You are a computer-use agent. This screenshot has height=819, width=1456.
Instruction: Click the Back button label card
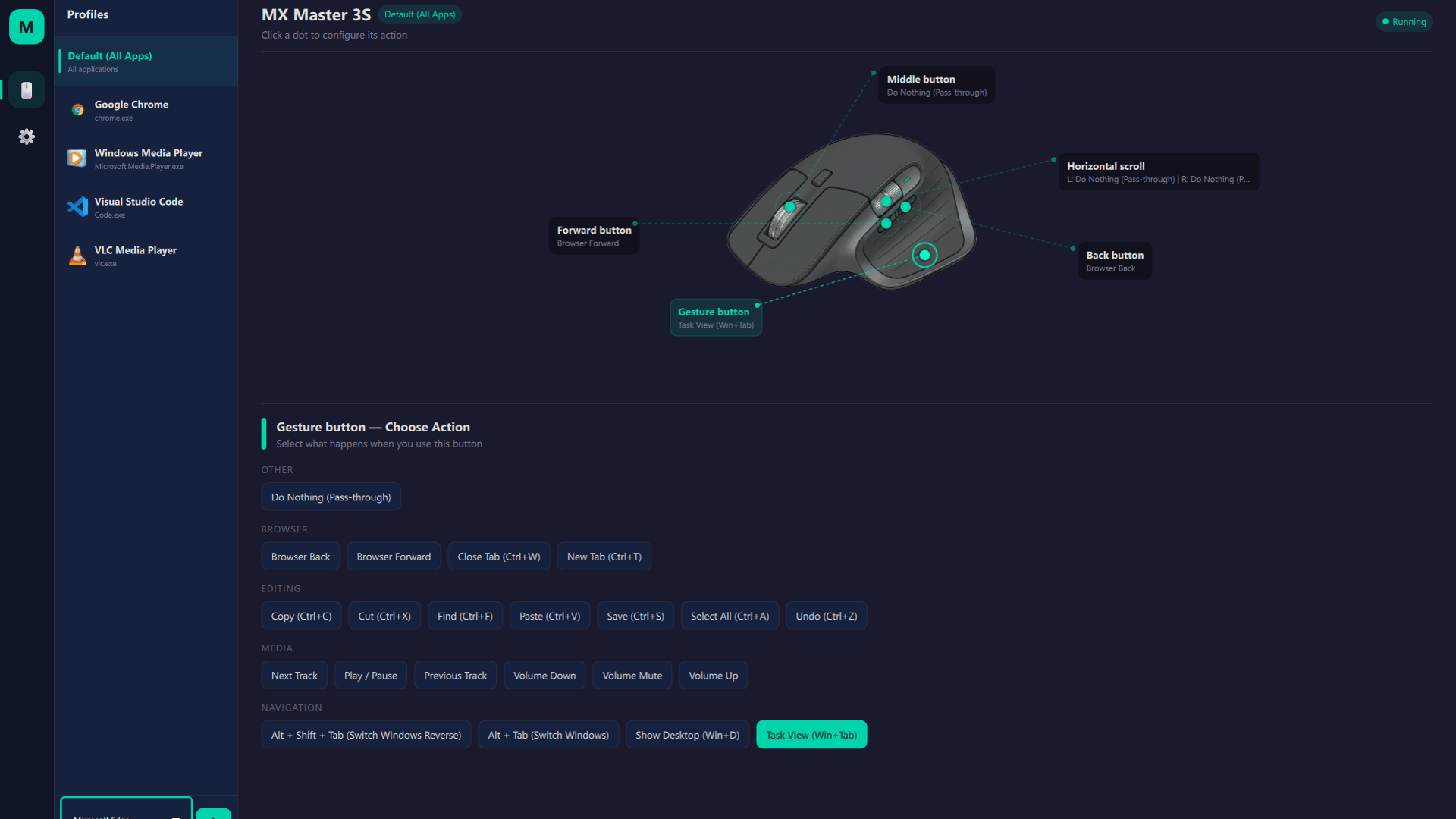[1114, 261]
